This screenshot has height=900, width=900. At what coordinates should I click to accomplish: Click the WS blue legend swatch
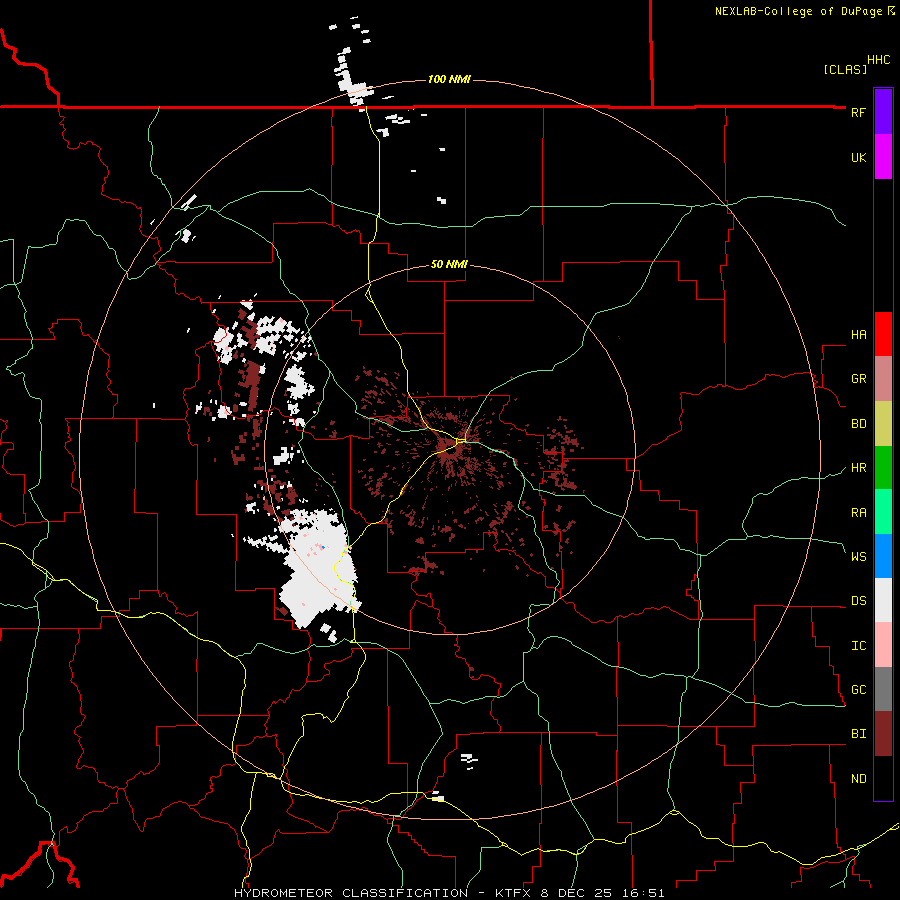pyautogui.click(x=883, y=556)
